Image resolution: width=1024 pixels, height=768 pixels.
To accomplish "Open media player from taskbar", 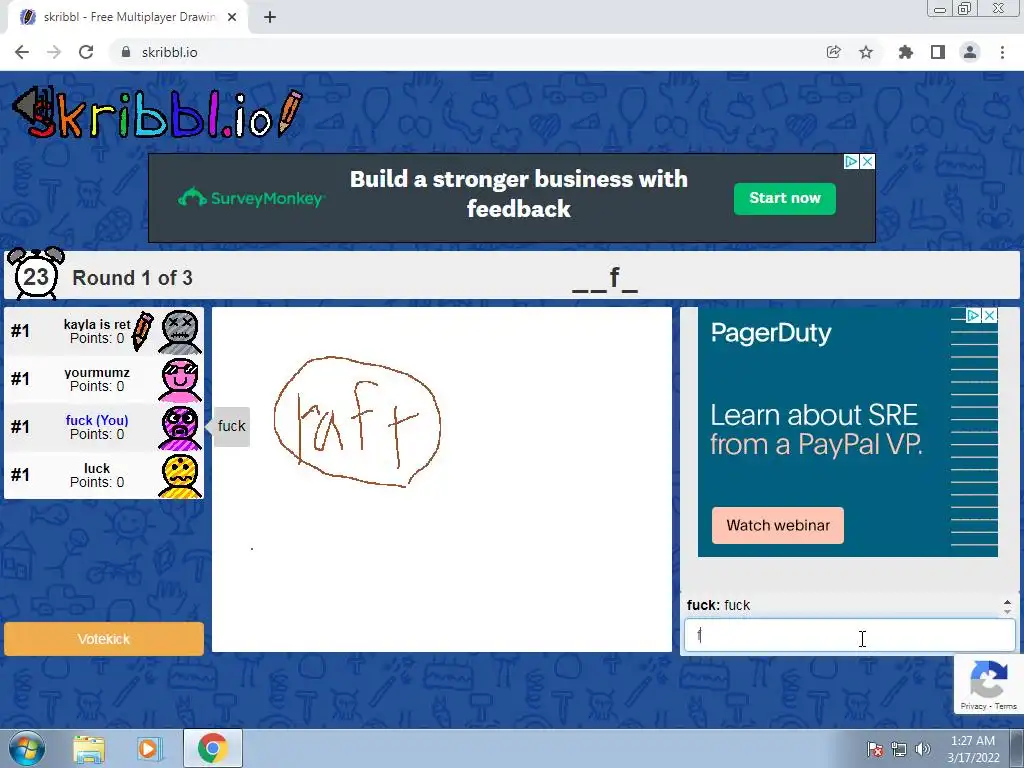I will click(148, 748).
